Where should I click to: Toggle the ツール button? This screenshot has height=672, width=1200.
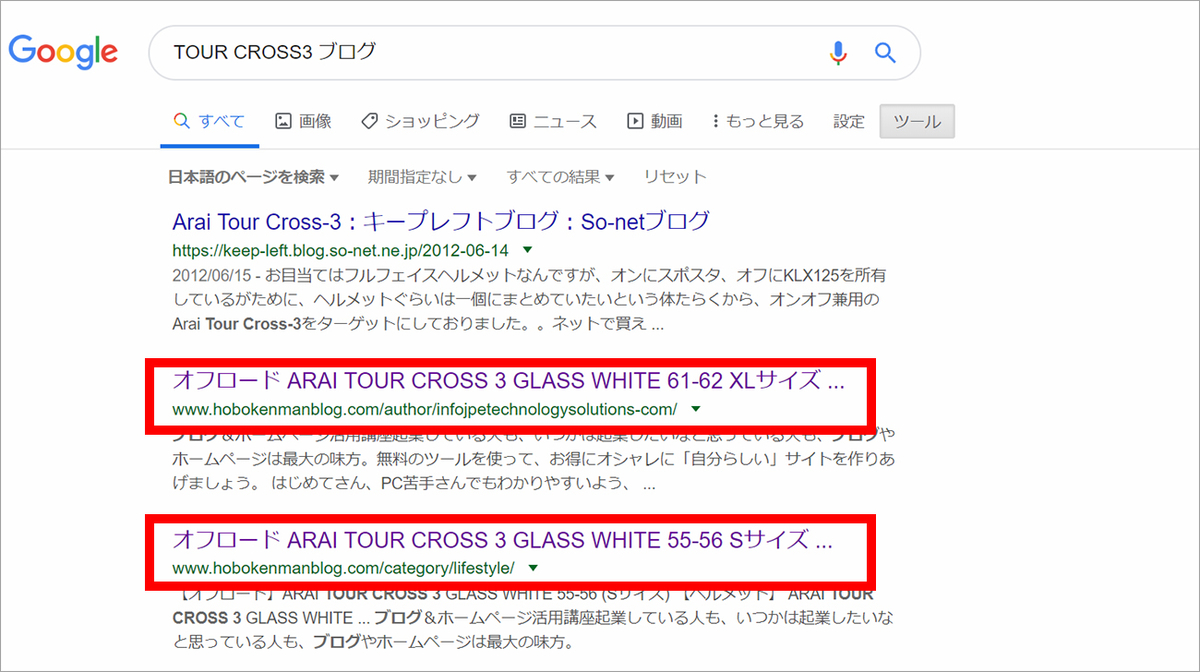point(917,121)
